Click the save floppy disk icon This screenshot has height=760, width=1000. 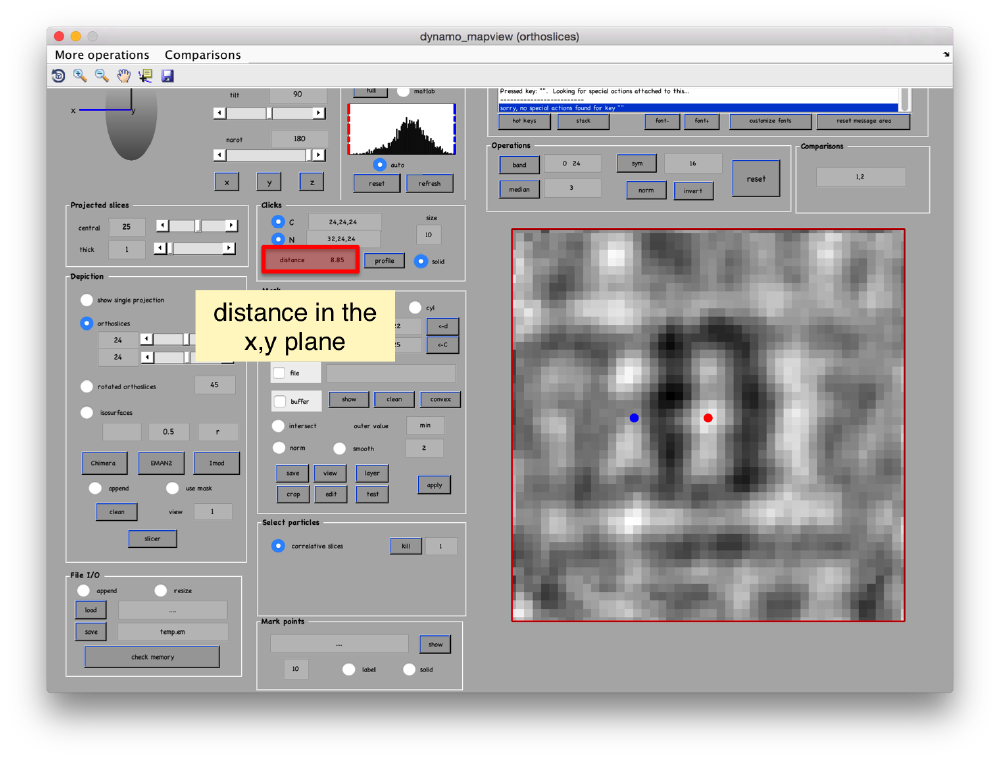(x=167, y=76)
